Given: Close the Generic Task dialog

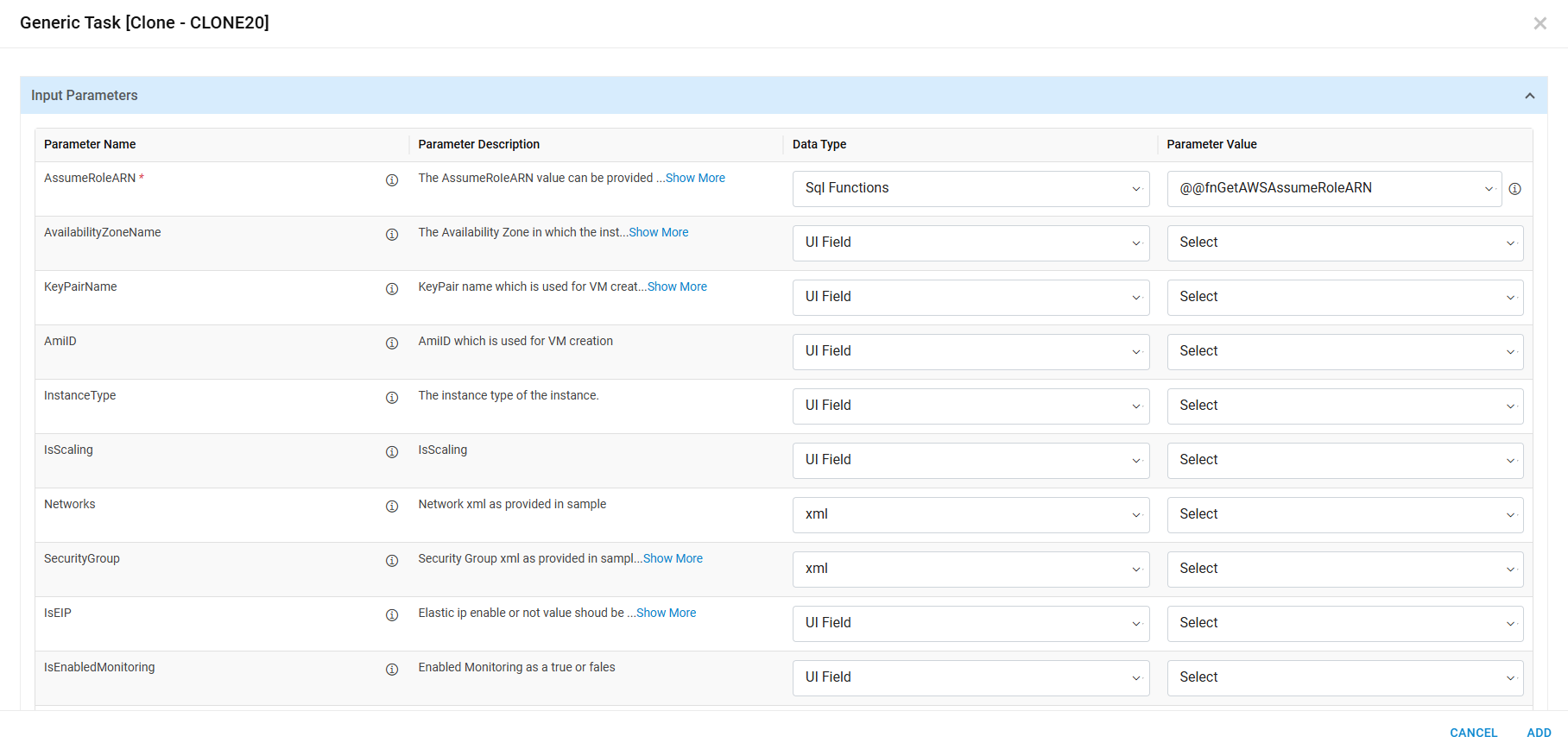Looking at the screenshot, I should tap(1540, 23).
